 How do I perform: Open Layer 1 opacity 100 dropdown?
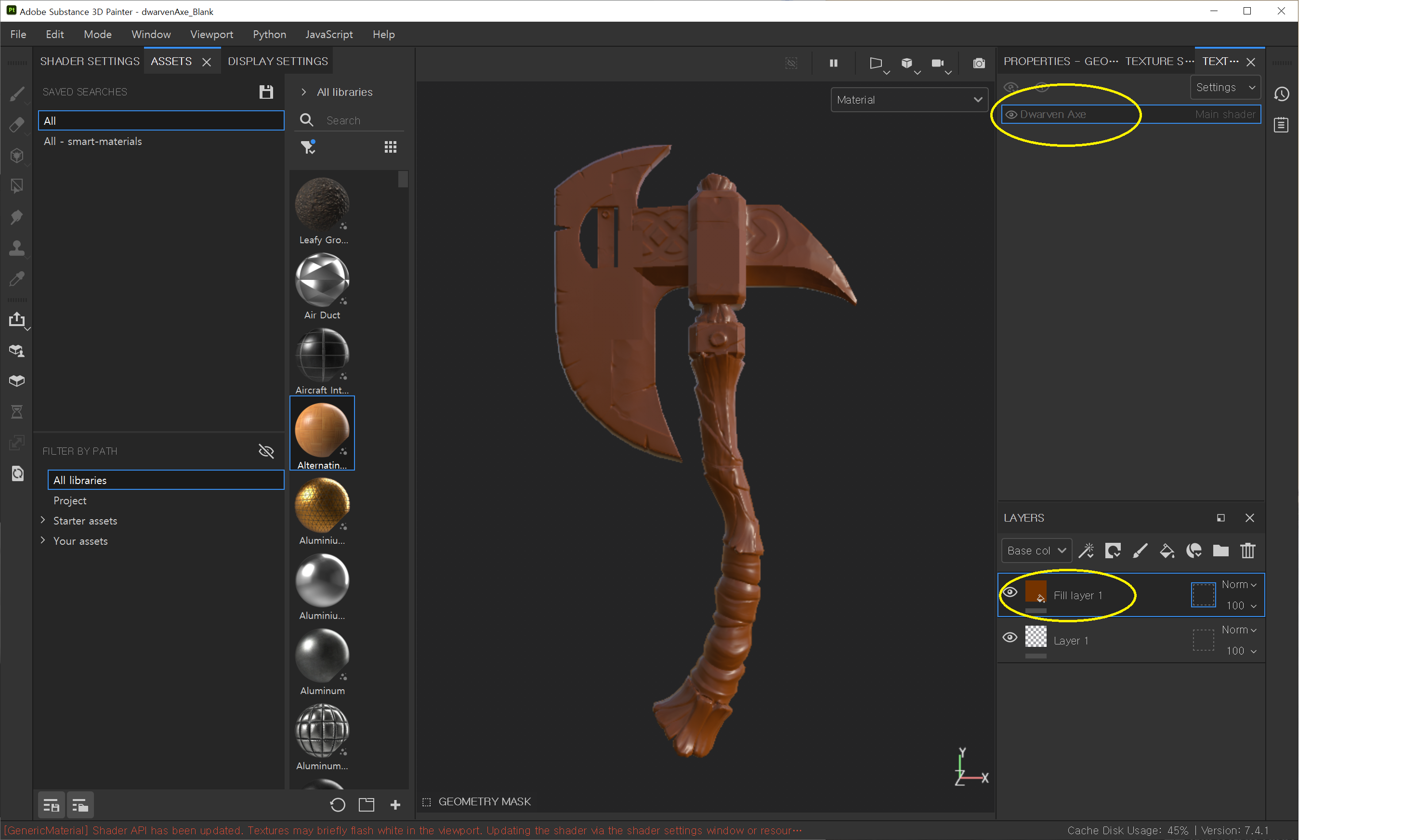click(1241, 650)
